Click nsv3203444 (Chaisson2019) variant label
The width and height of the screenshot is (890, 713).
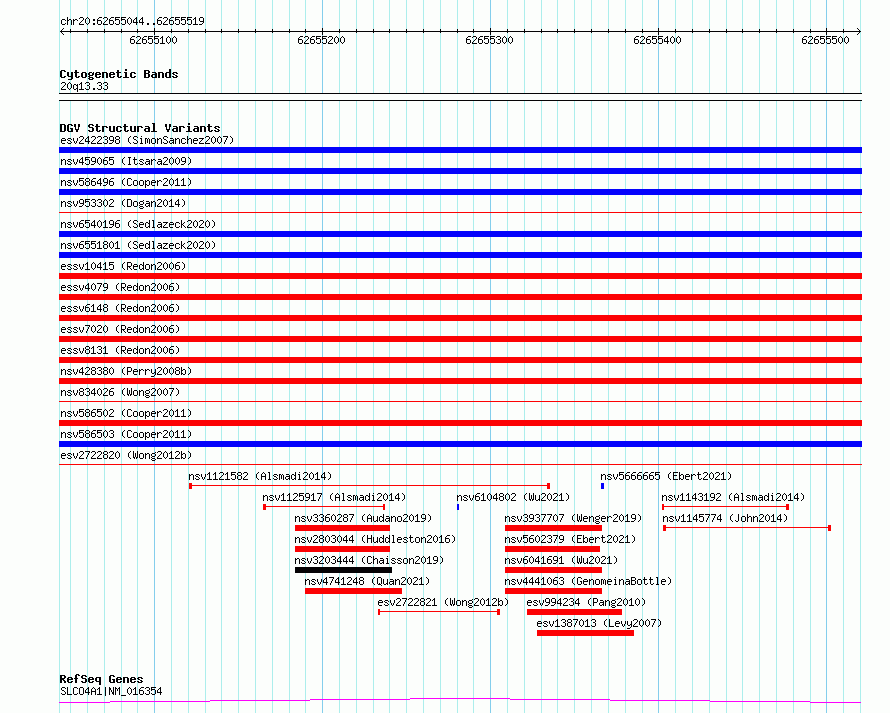pos(369,560)
